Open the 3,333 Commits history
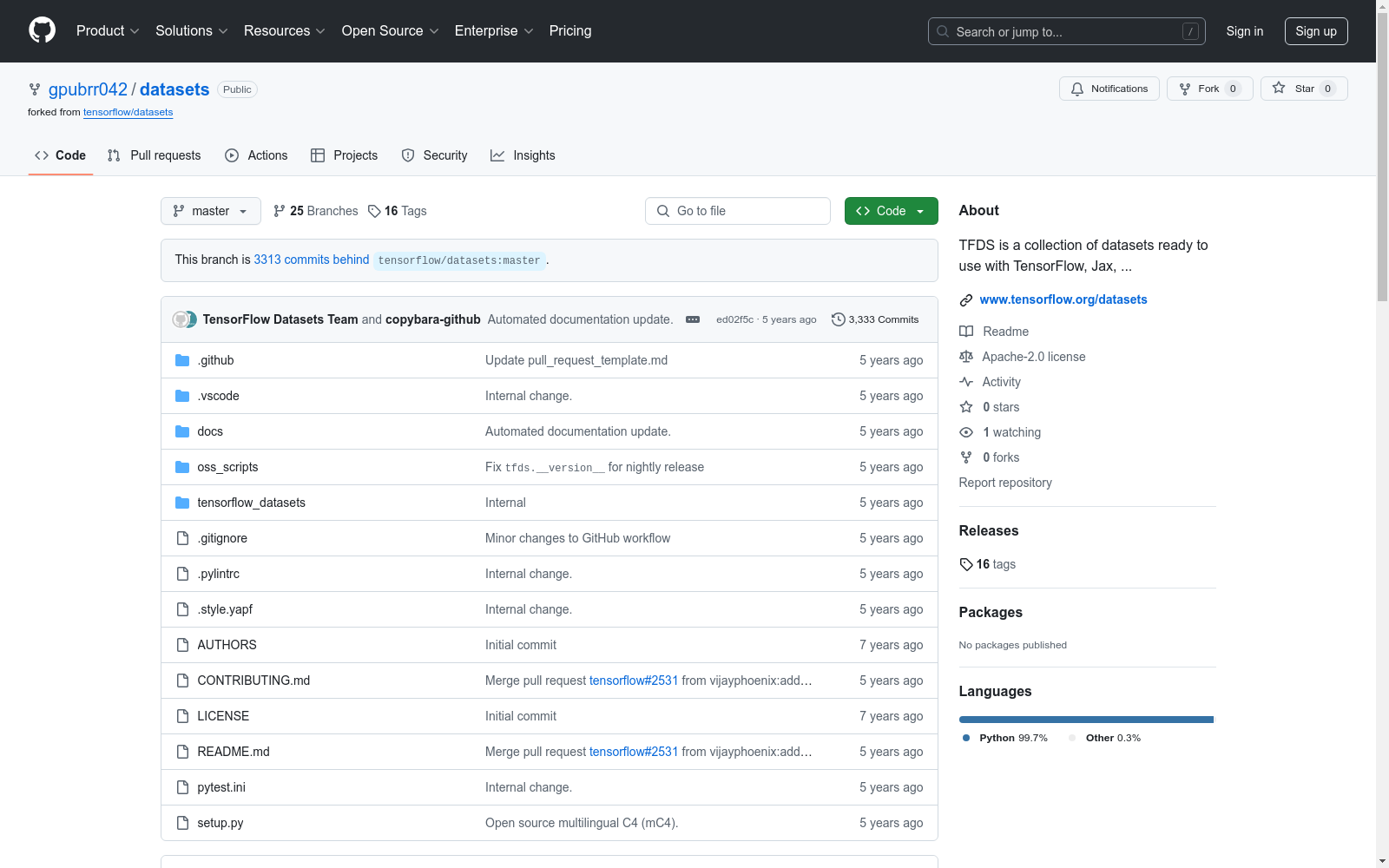The image size is (1389, 868). point(875,319)
